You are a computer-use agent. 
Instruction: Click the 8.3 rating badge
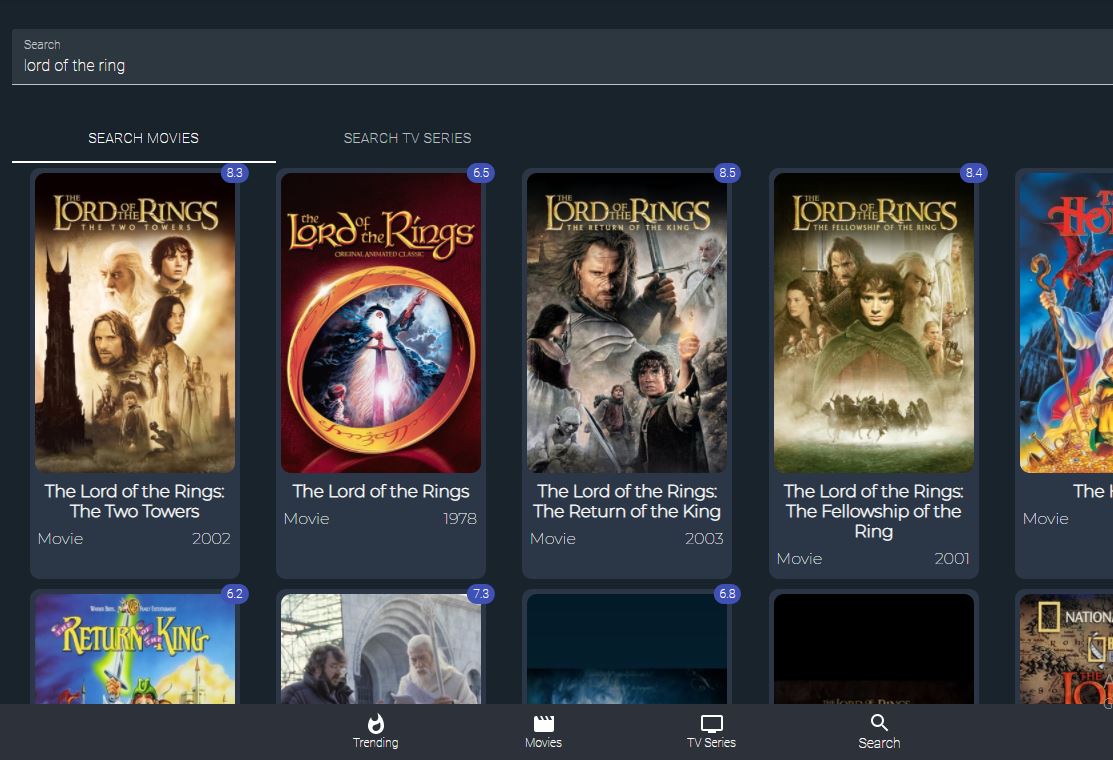click(x=234, y=172)
